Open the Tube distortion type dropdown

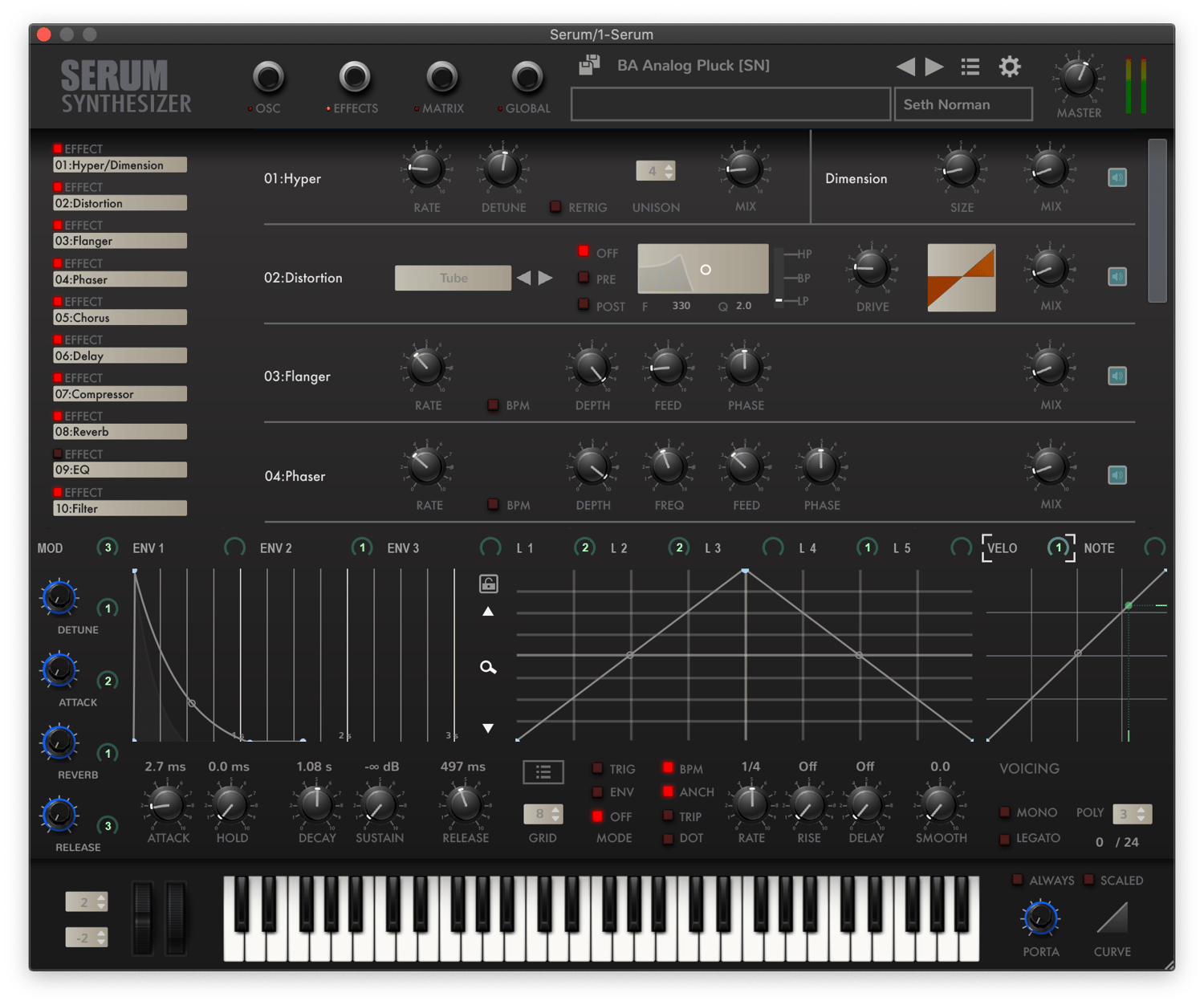[x=454, y=278]
